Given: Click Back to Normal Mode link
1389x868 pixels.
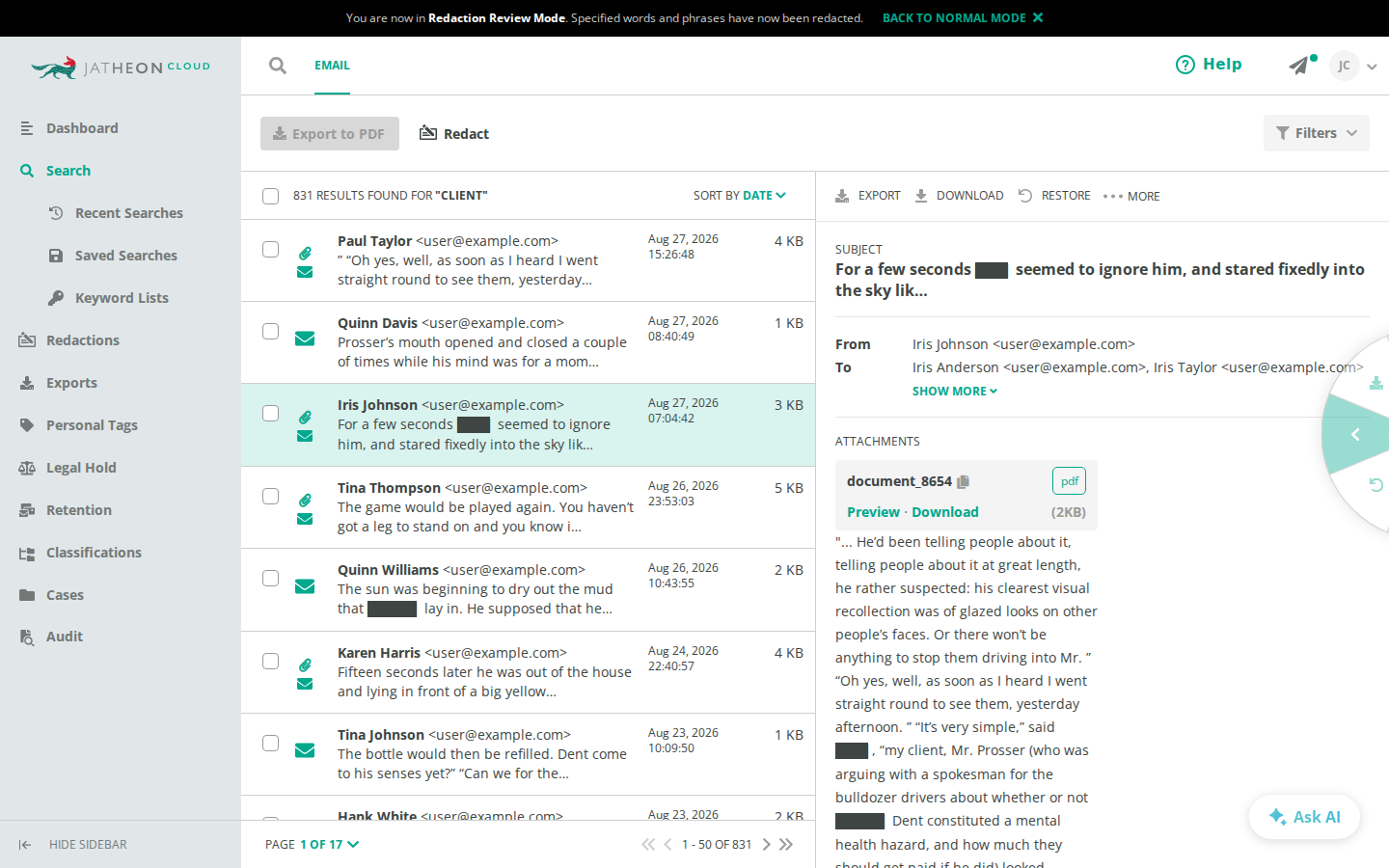Looking at the screenshot, I should [x=963, y=18].
